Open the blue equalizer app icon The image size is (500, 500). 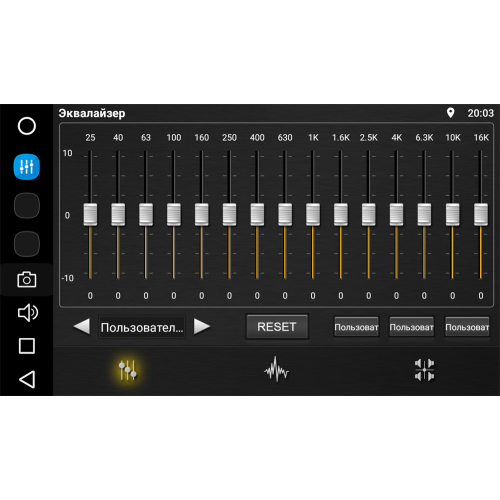[x=27, y=167]
